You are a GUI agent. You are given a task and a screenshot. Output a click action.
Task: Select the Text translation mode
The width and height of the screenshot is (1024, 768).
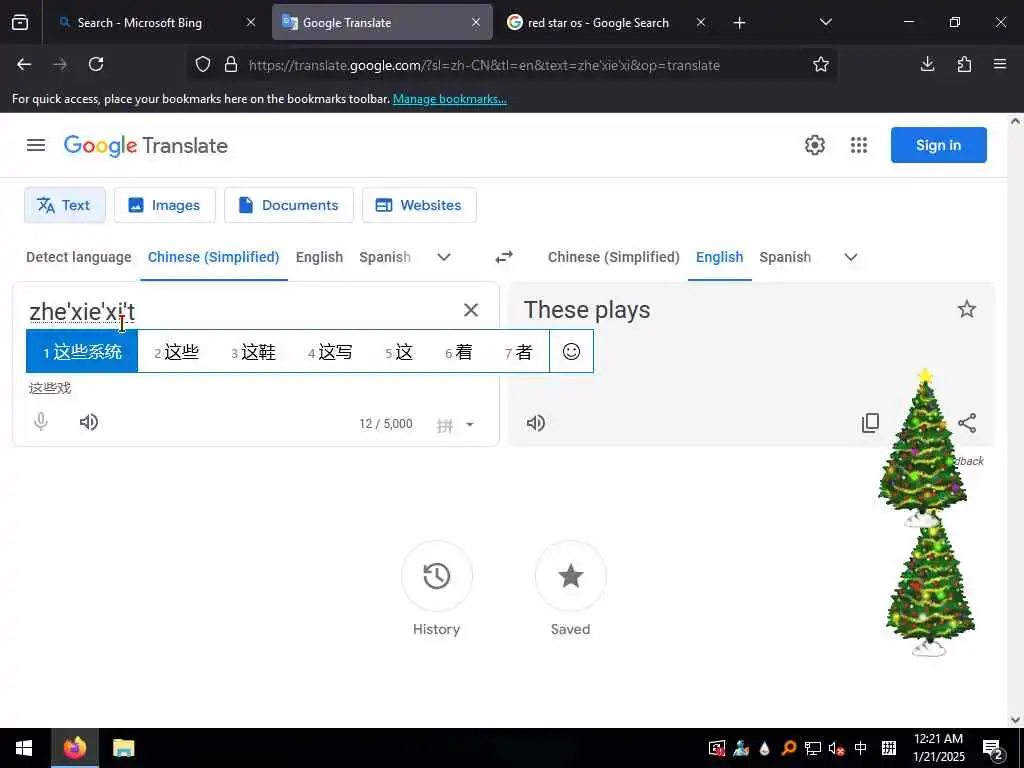65,205
